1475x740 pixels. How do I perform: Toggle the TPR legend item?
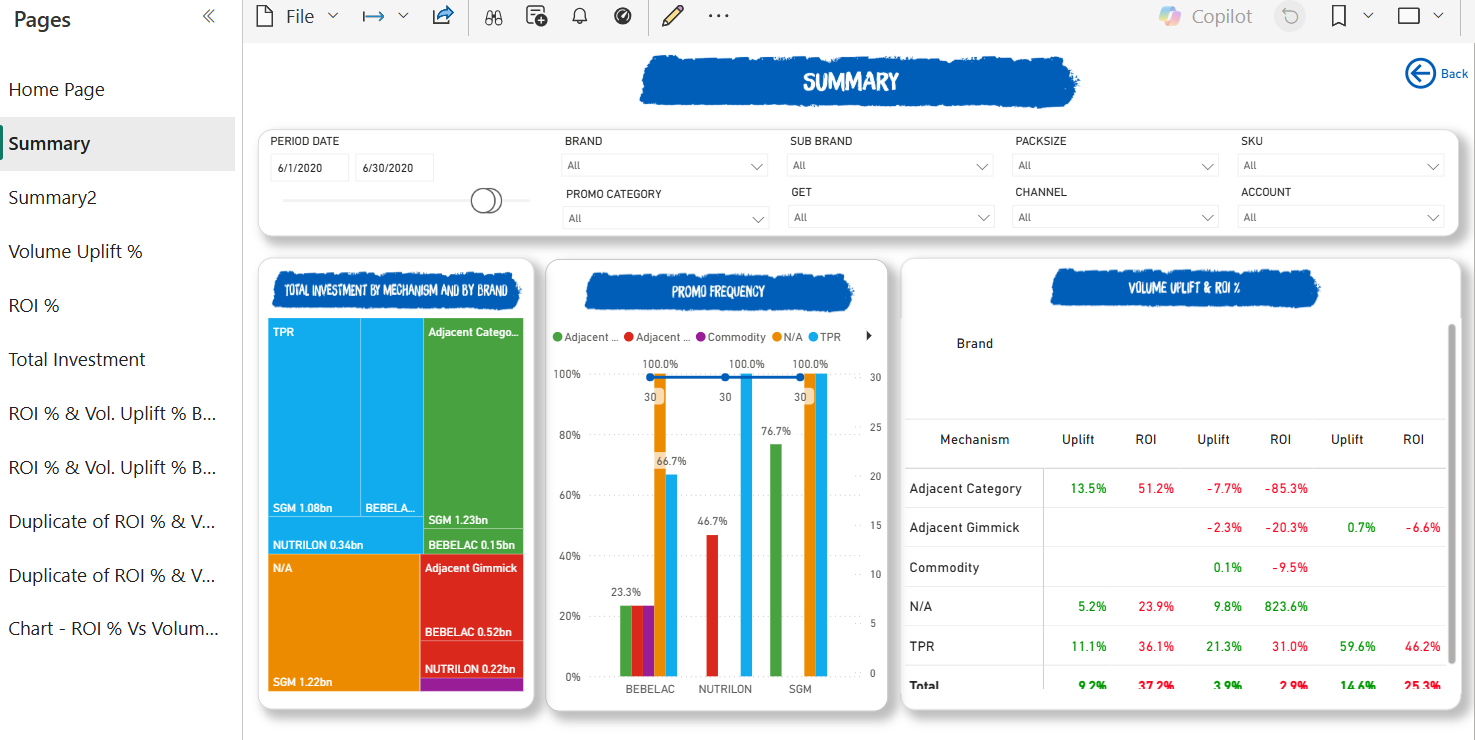point(824,337)
